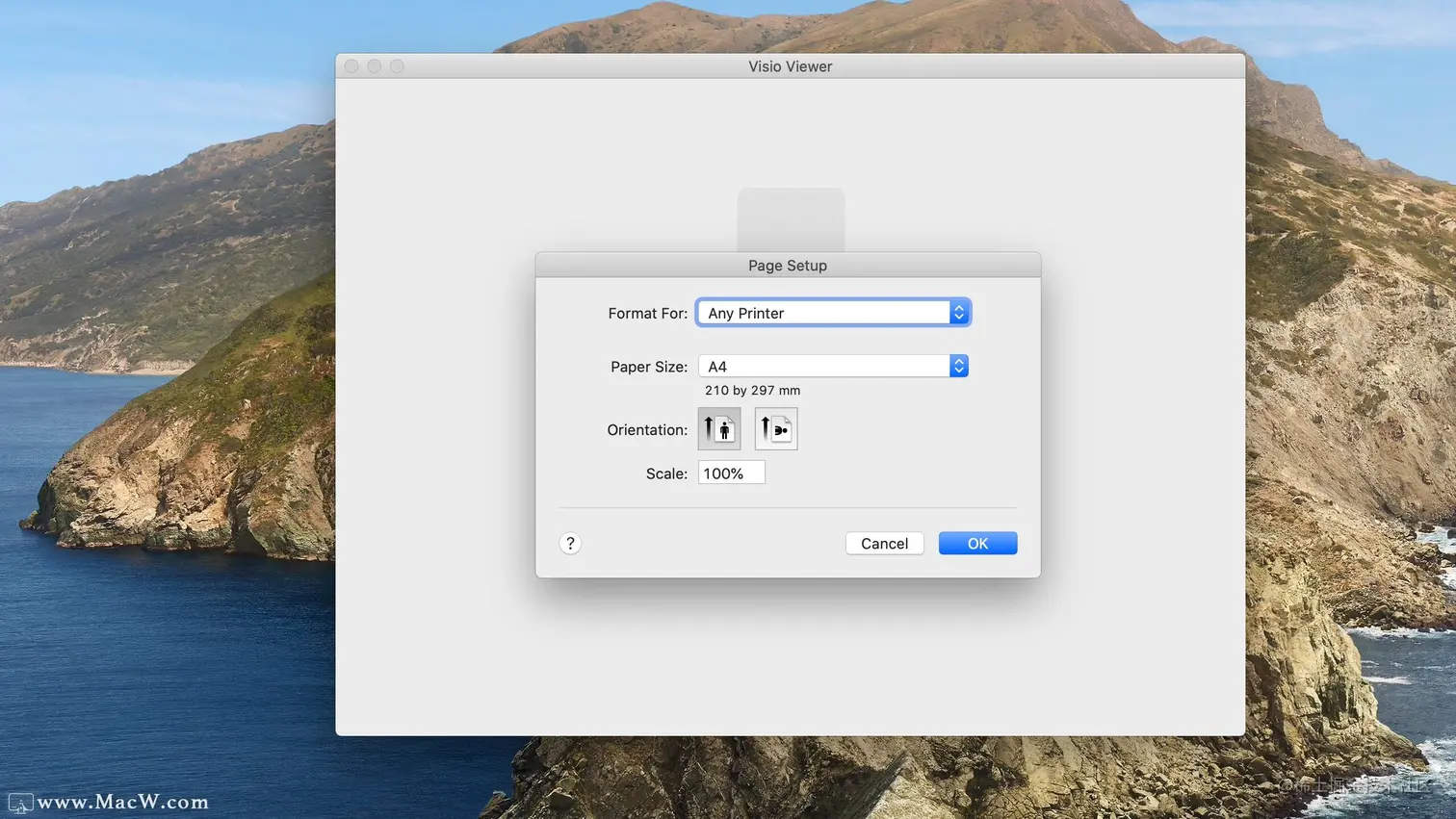Click the Page Setup dialog title
This screenshot has width=1456, height=819.
tap(788, 266)
